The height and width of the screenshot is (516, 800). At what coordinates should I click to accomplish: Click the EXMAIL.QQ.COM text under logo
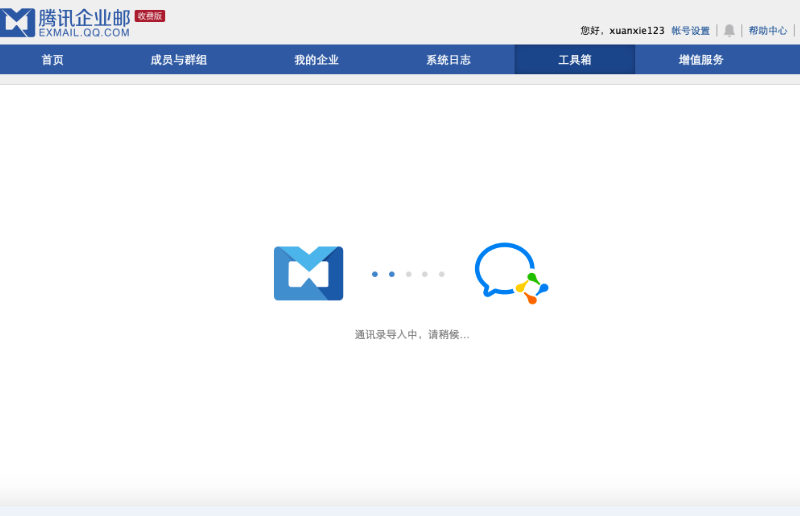tap(84, 33)
